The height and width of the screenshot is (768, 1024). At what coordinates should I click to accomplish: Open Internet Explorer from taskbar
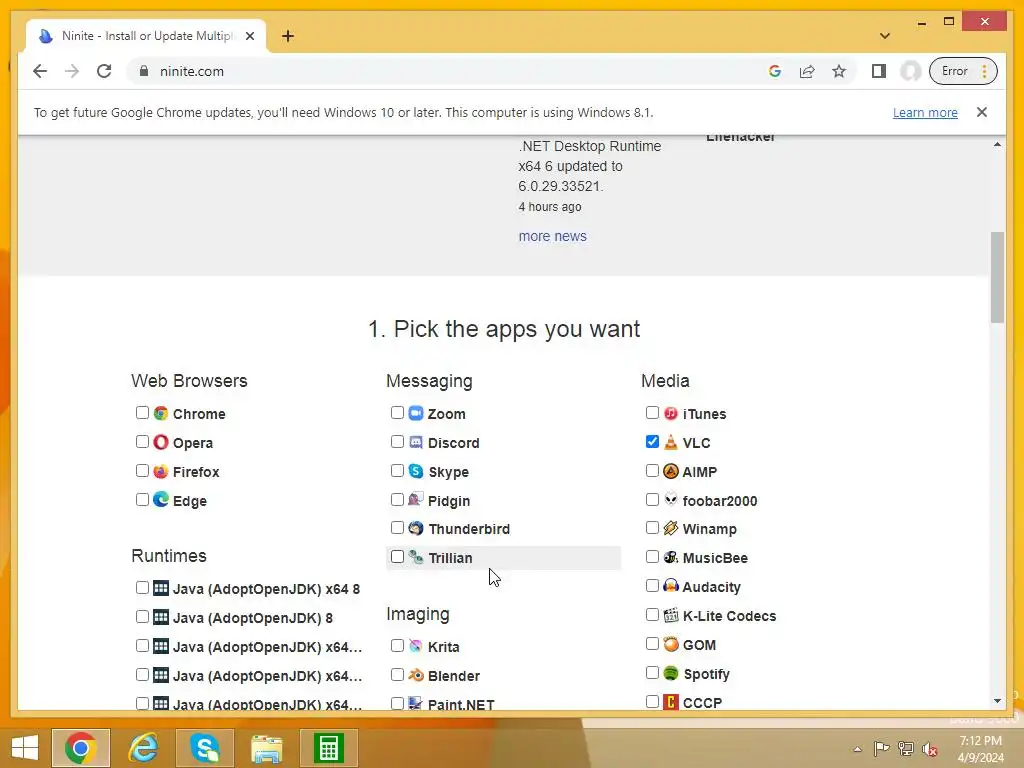pyautogui.click(x=143, y=748)
